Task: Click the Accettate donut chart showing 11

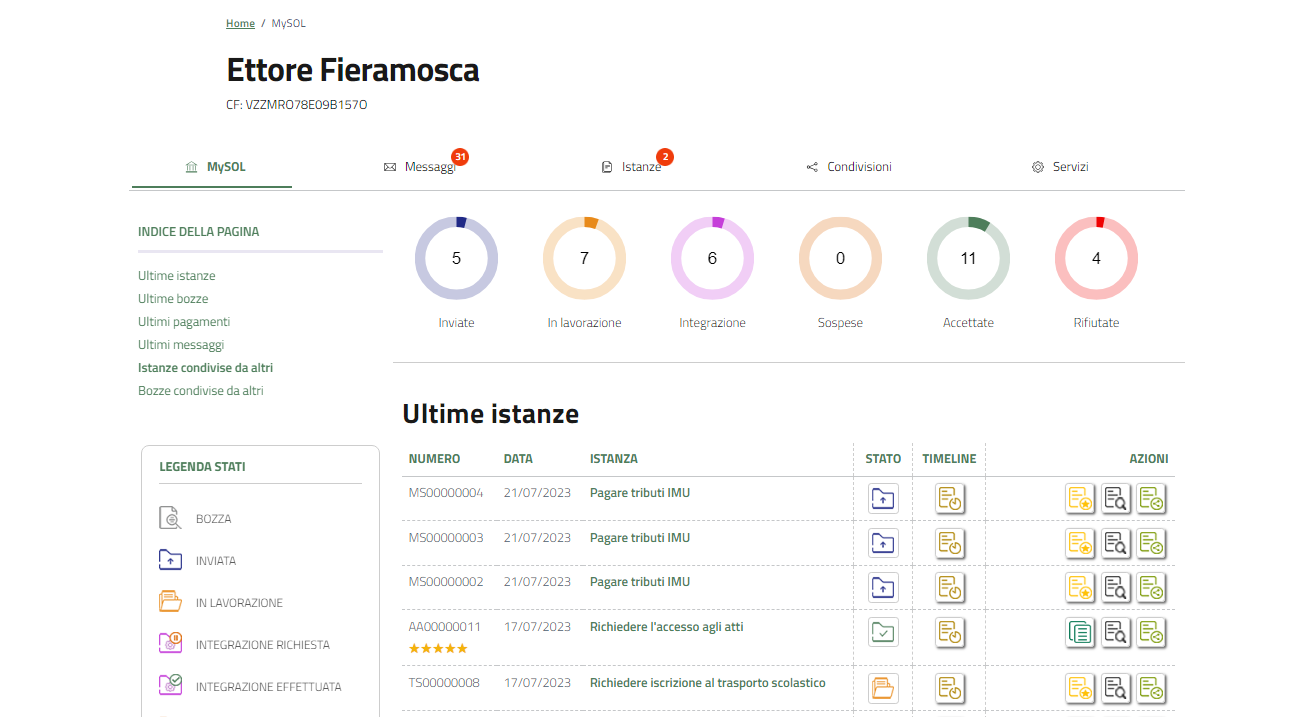Action: click(968, 258)
